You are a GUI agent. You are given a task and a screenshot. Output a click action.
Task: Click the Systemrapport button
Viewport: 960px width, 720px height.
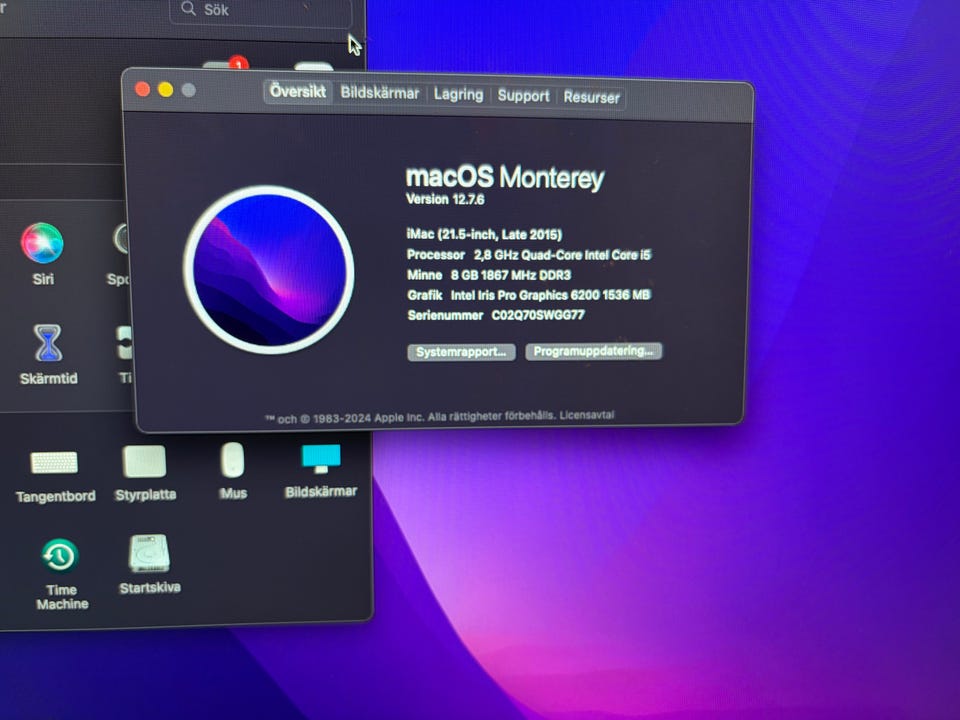(x=461, y=352)
